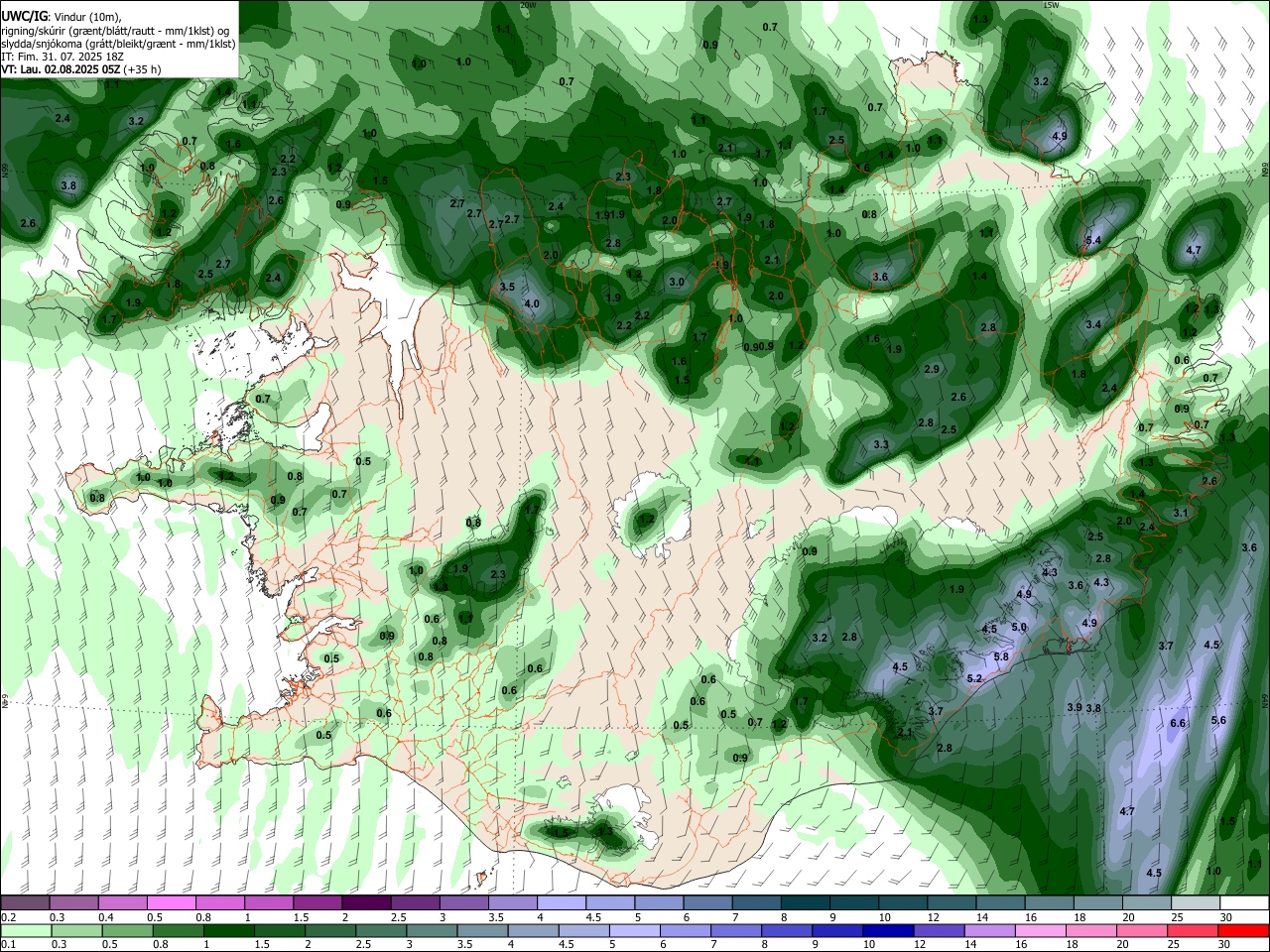
Task: Click the bright red 30 swatch ending the lower legend row
Action: (x=1244, y=930)
